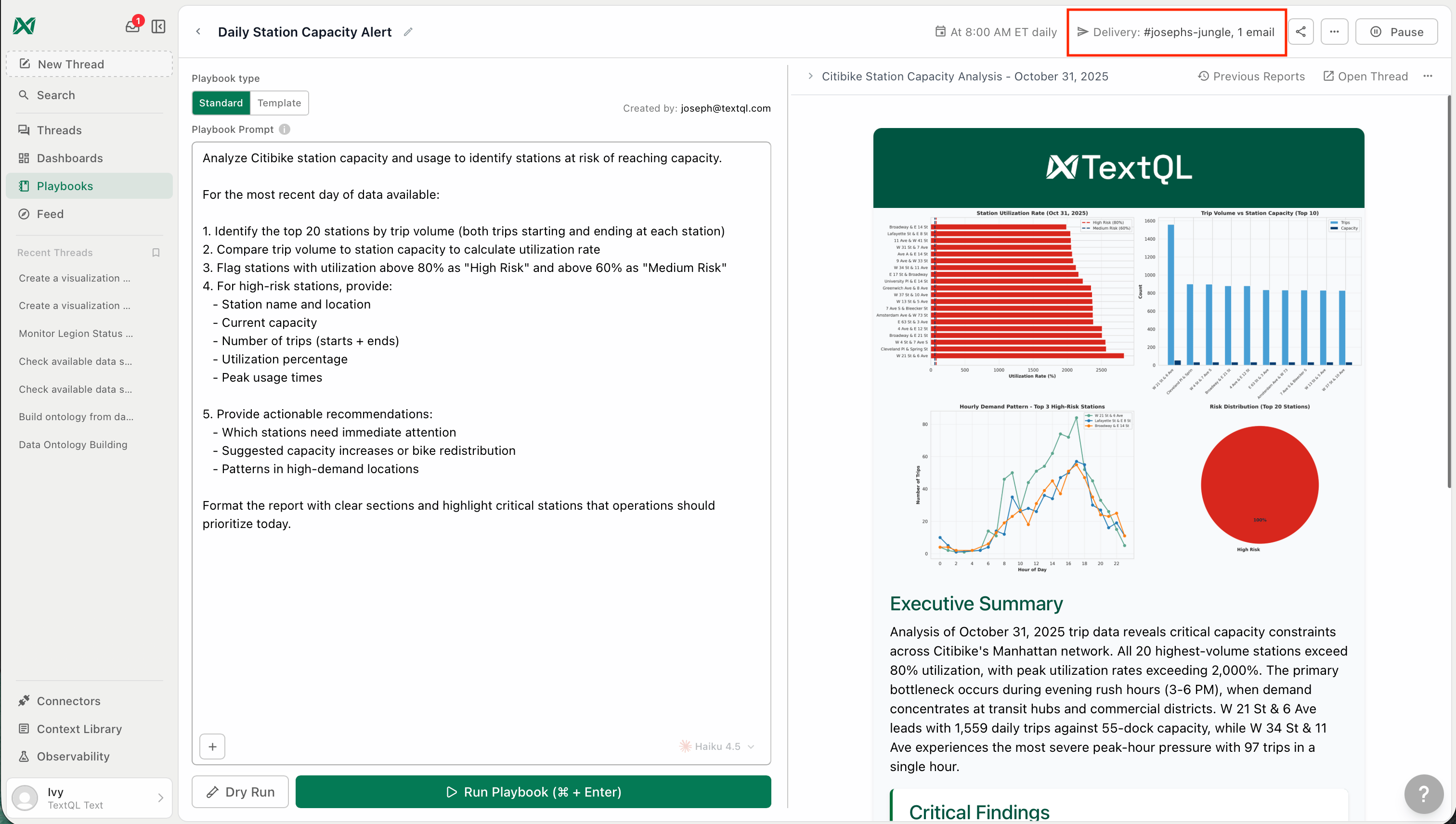Click the Hourly Demand Pattern line chart

tap(1025, 488)
